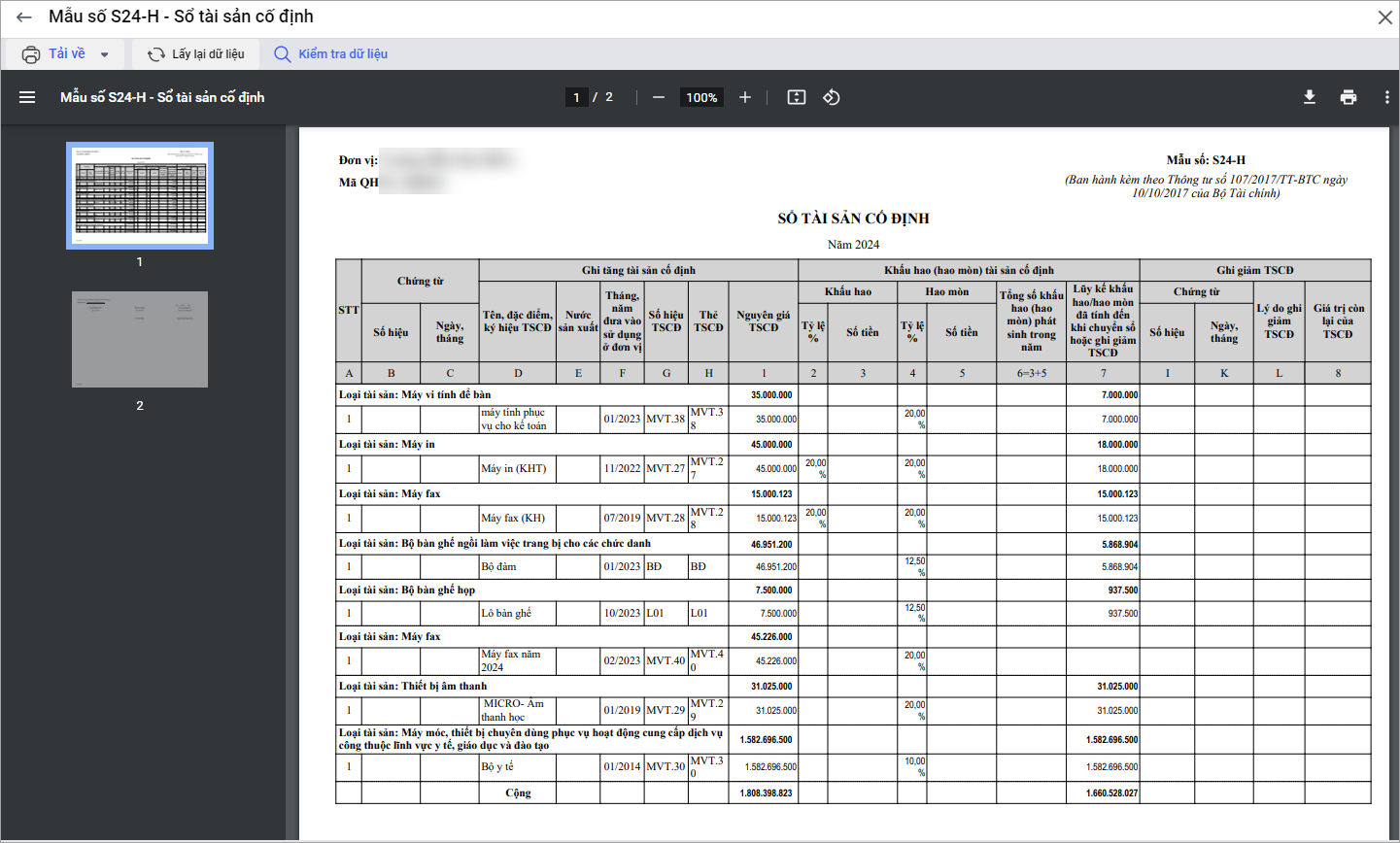1400x843 pixels.
Task: Open the PDF viewer more options menu
Action: pos(1386,97)
